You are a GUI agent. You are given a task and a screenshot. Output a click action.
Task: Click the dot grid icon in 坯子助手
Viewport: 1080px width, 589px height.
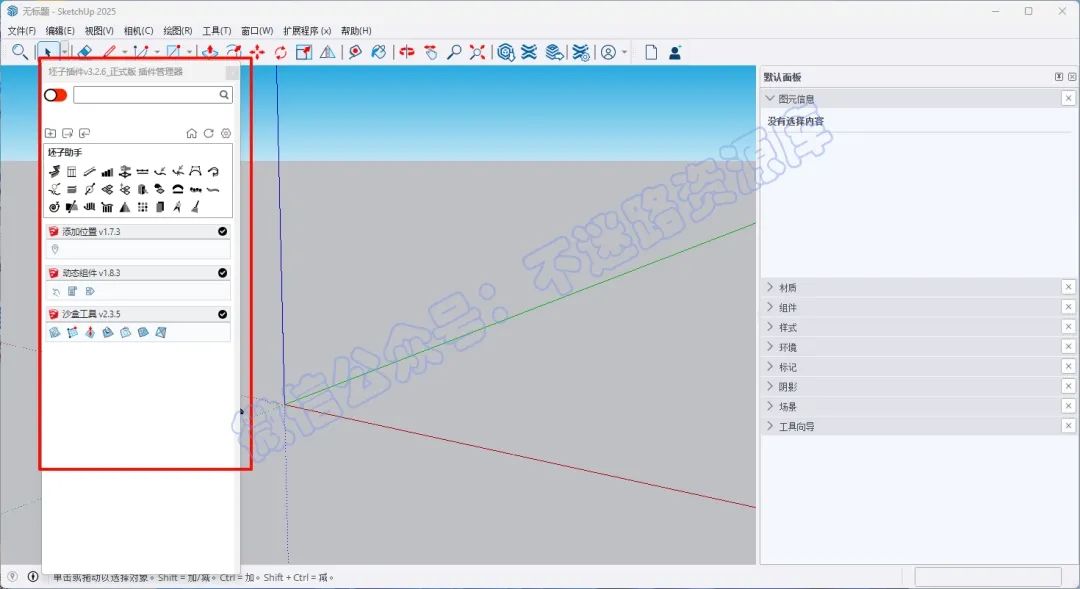point(143,207)
